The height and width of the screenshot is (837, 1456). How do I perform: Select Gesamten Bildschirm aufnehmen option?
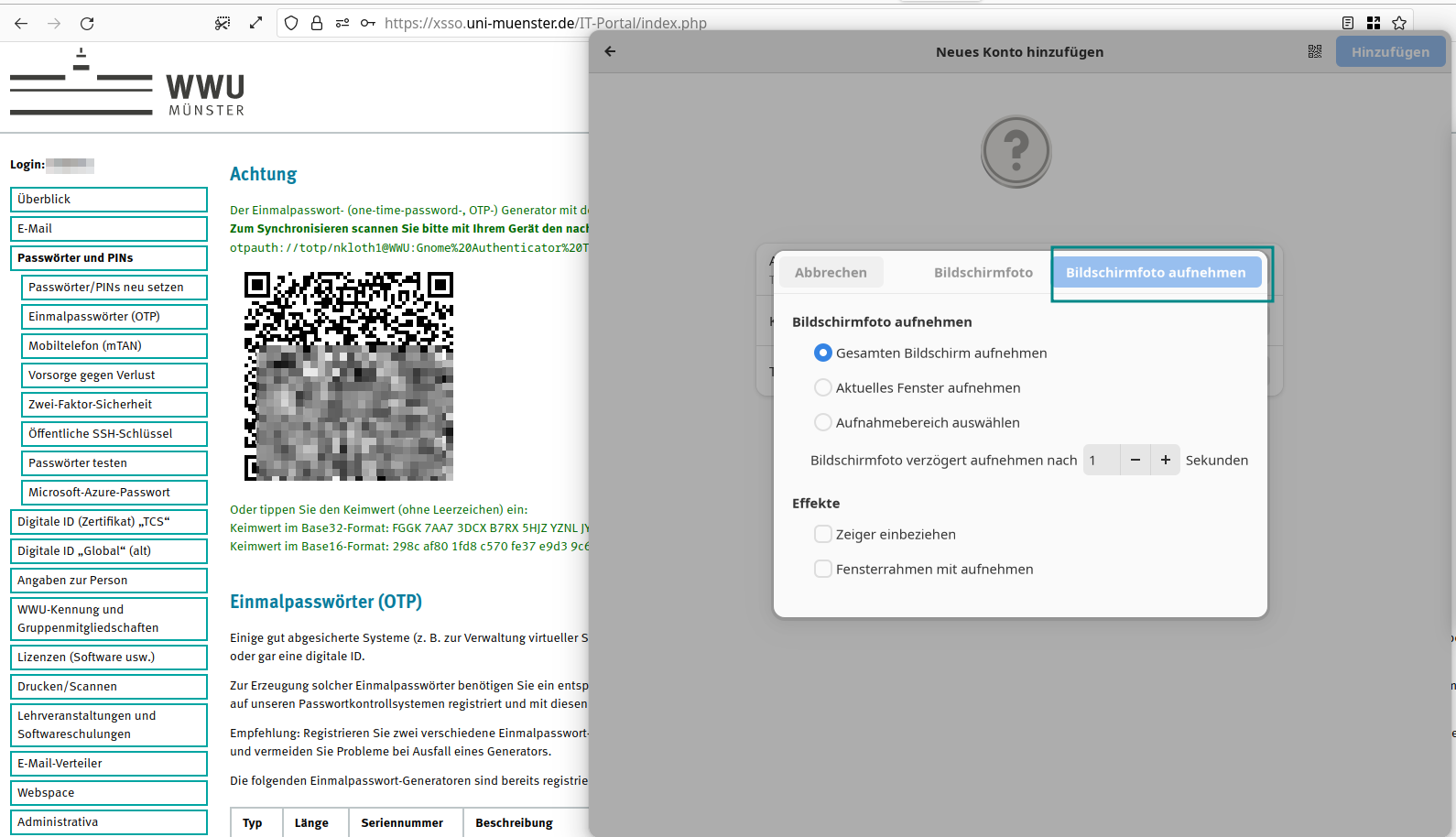[x=823, y=353]
